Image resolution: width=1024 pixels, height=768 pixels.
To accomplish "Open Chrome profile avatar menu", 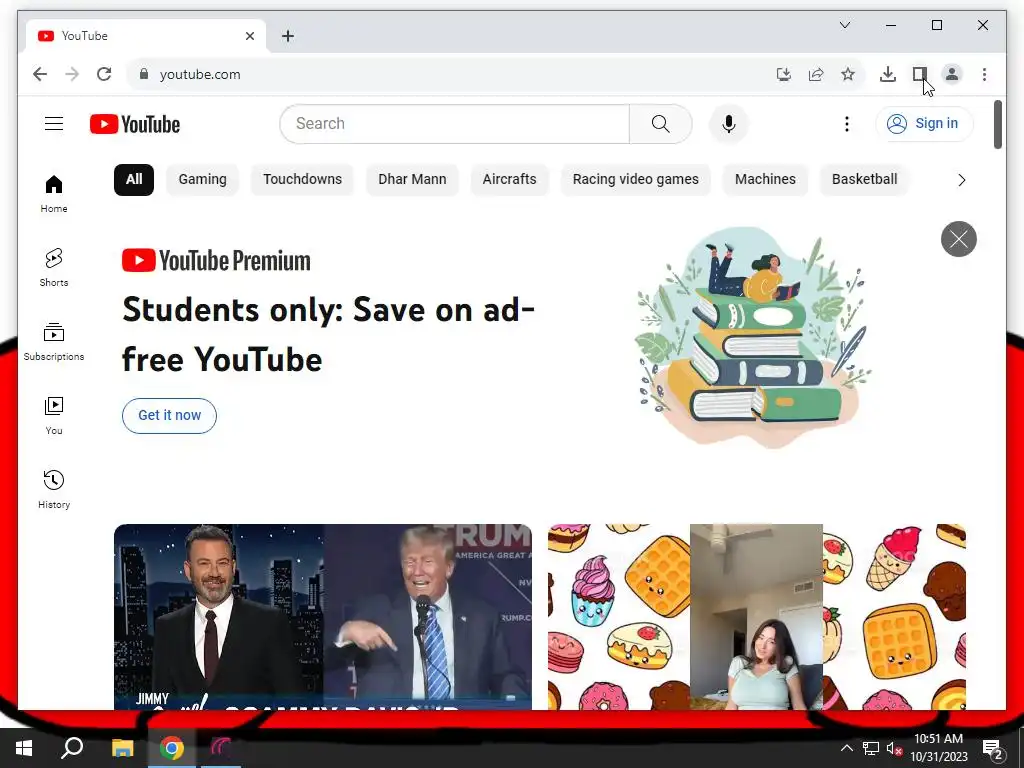I will (x=952, y=74).
